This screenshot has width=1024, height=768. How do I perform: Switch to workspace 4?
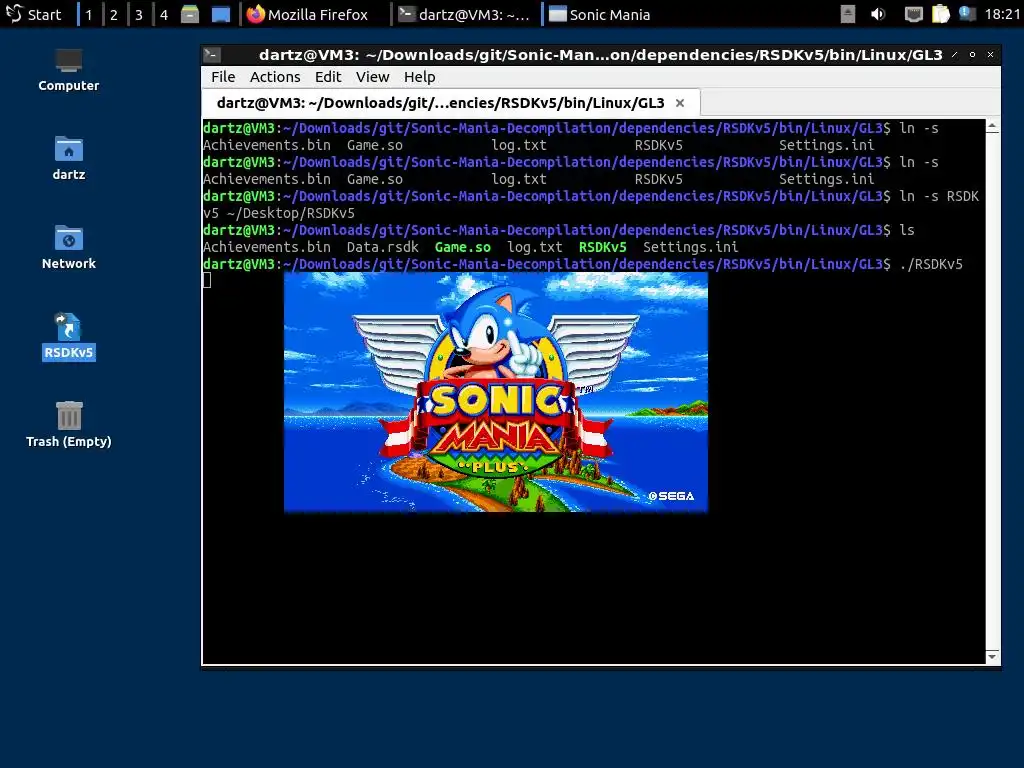point(164,14)
